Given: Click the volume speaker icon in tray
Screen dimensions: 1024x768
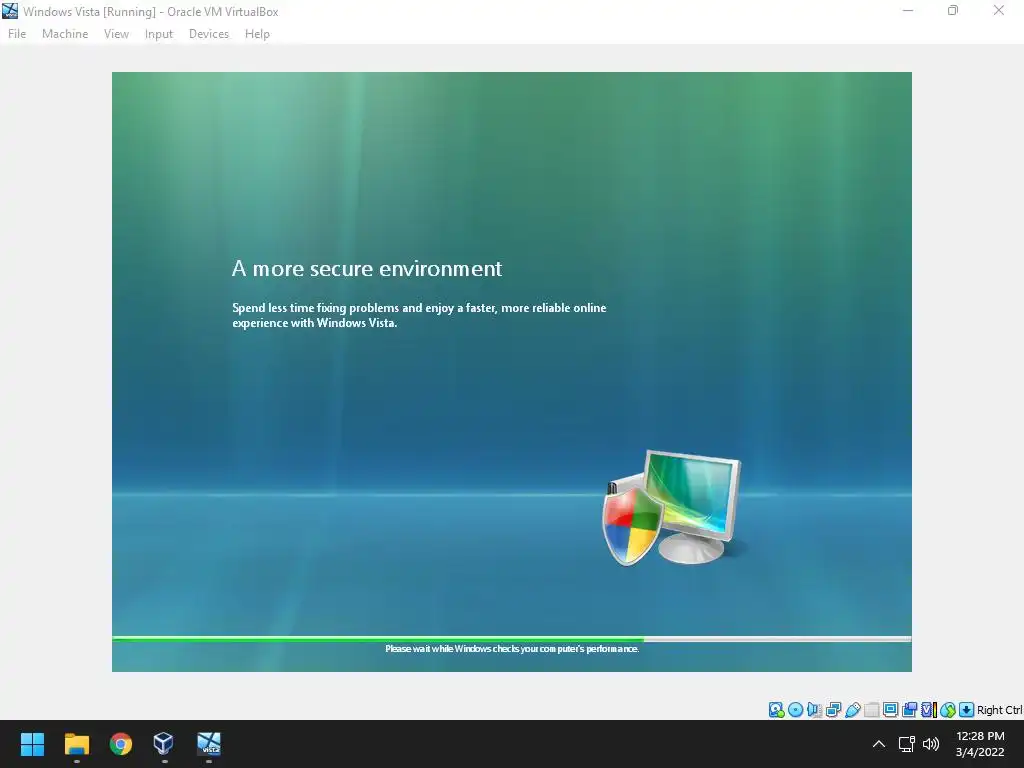Looking at the screenshot, I should tap(931, 744).
